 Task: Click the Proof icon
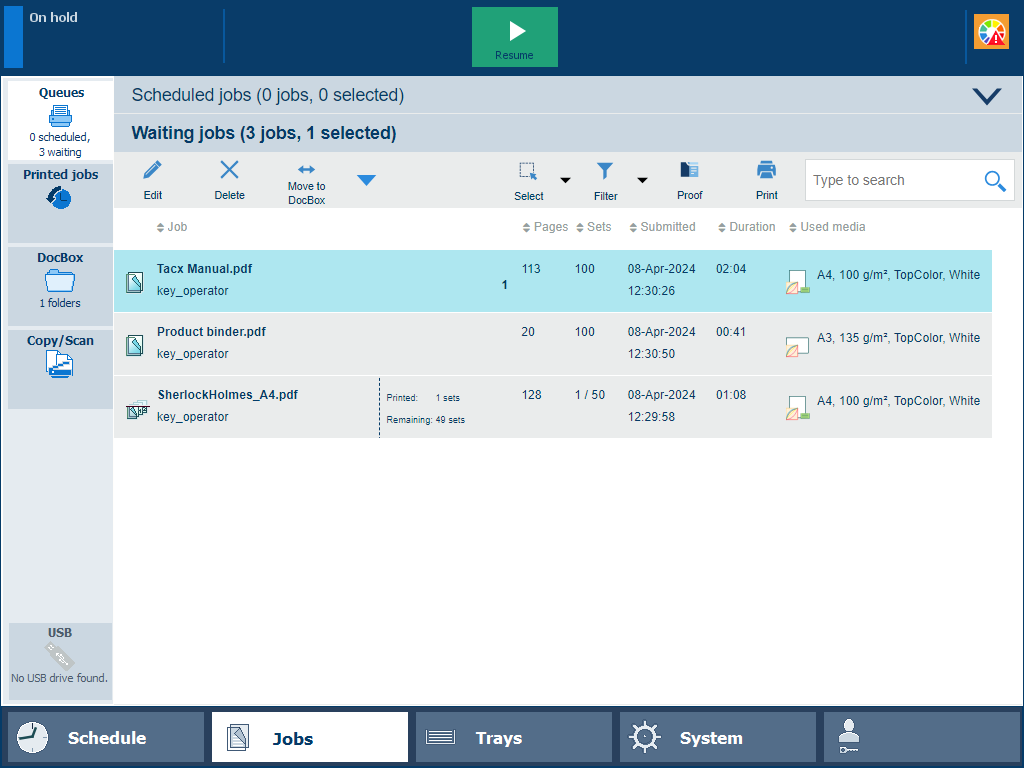pos(689,171)
